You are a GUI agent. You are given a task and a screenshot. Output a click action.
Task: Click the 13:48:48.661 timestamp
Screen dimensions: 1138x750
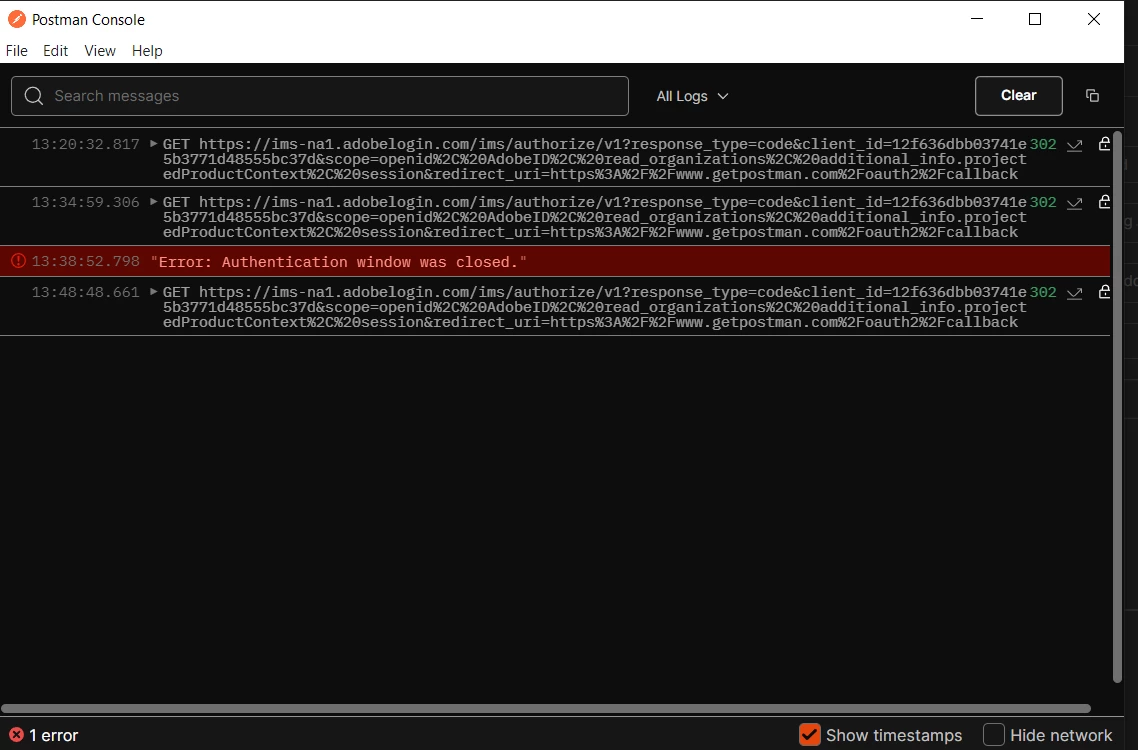coord(86,293)
